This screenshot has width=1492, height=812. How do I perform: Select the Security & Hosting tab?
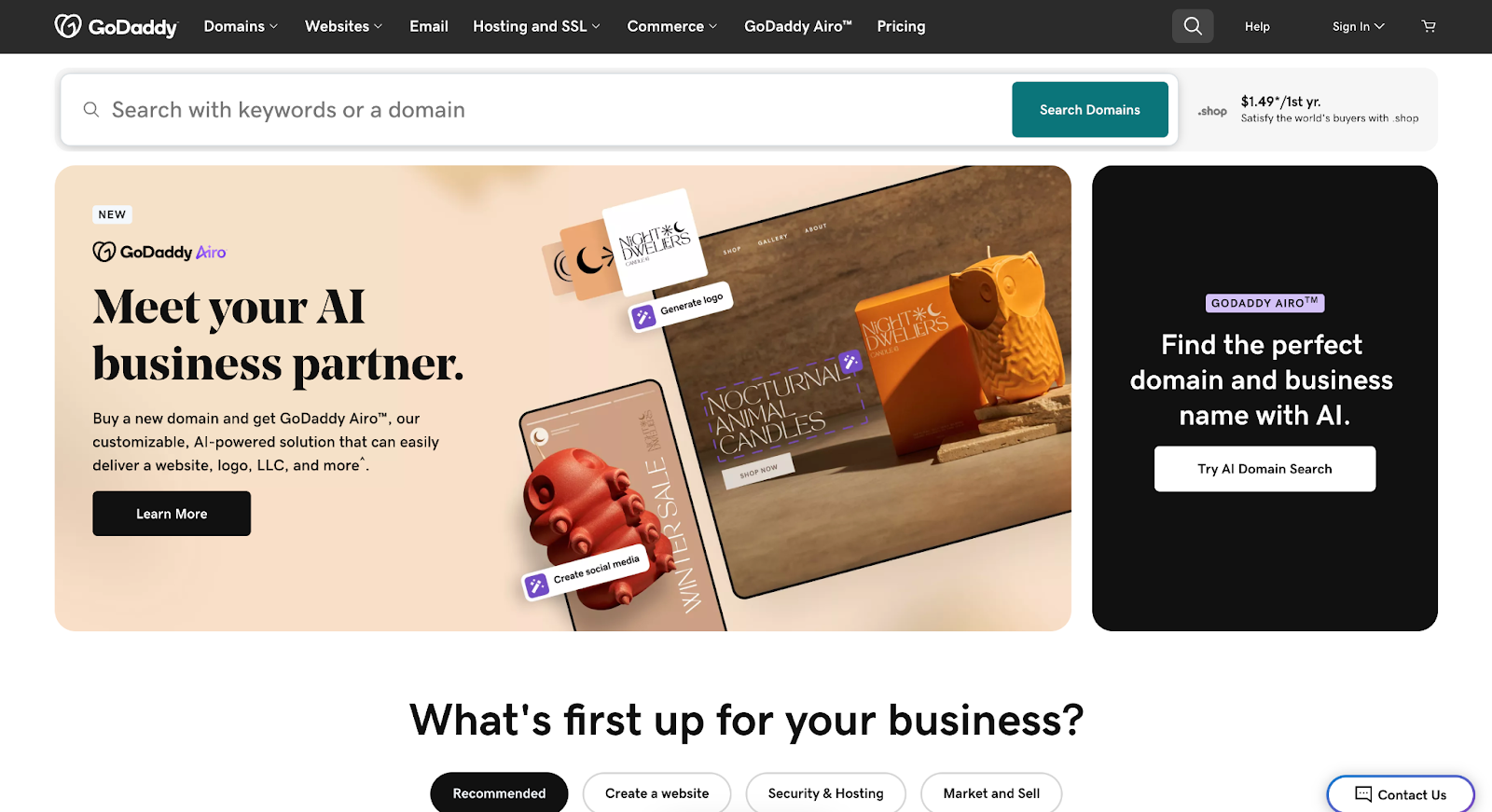point(825,793)
